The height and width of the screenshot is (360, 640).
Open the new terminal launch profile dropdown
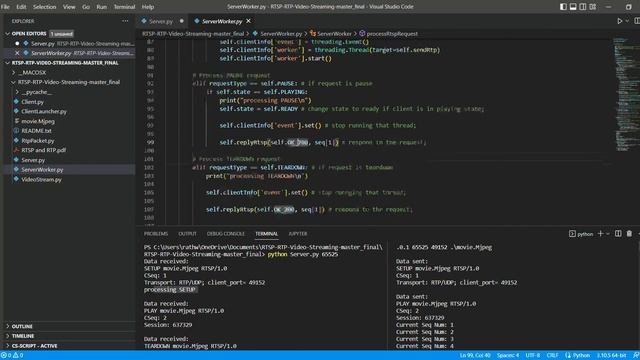(x=608, y=234)
